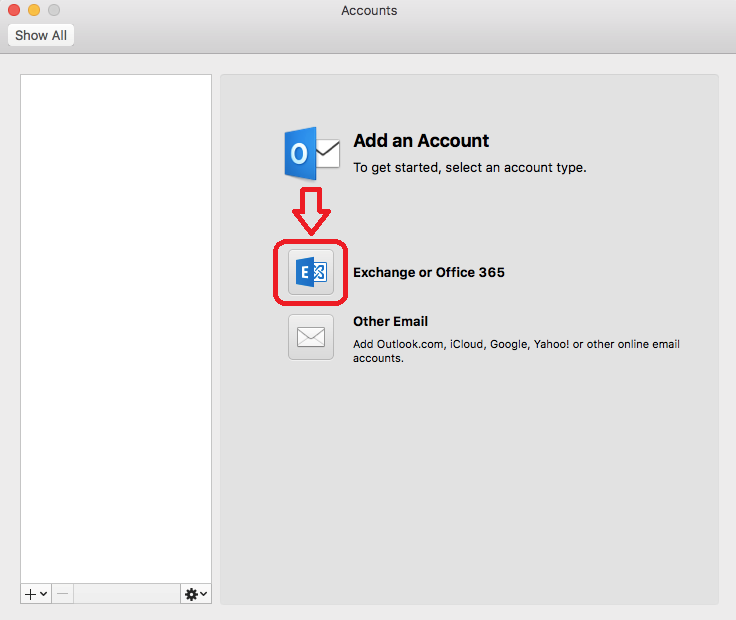
Task: Click the Outlook.com, iCloud, Google description text
Action: [516, 351]
